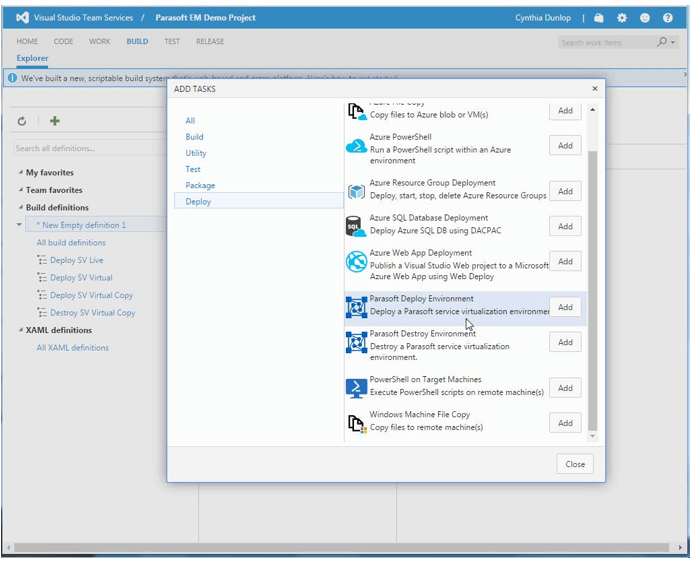The image size is (694, 561).
Task: Open the help question mark icon
Action: point(668,18)
